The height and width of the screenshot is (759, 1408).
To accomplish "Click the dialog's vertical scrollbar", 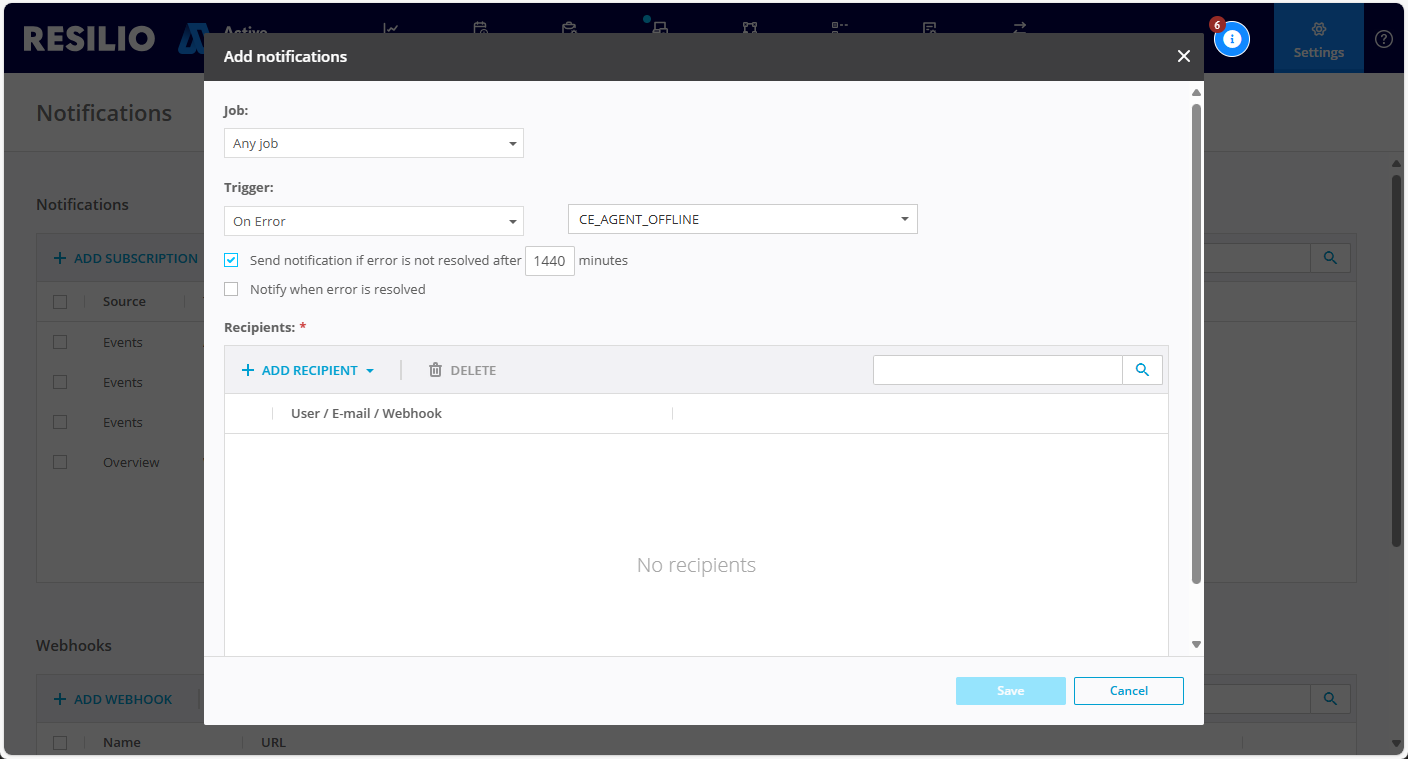I will pos(1196,340).
